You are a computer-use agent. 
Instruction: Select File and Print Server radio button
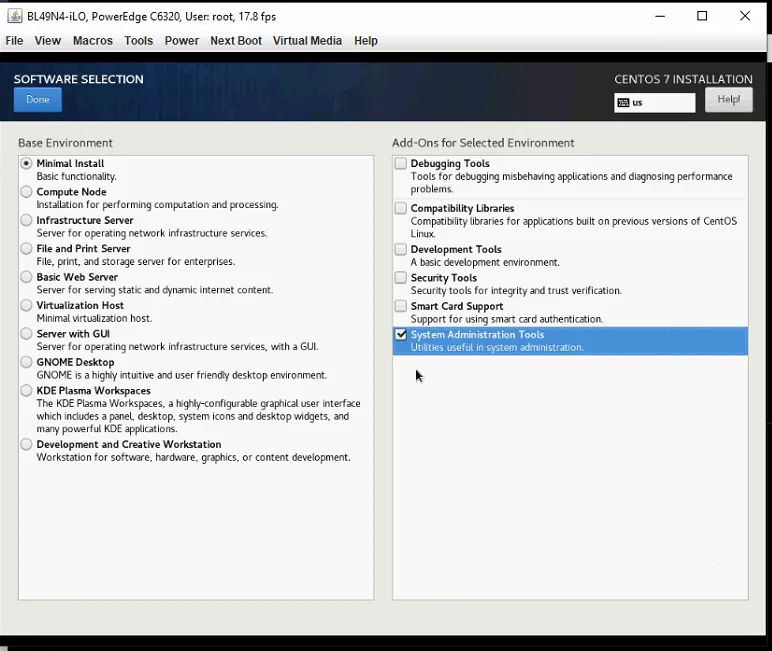click(x=26, y=249)
